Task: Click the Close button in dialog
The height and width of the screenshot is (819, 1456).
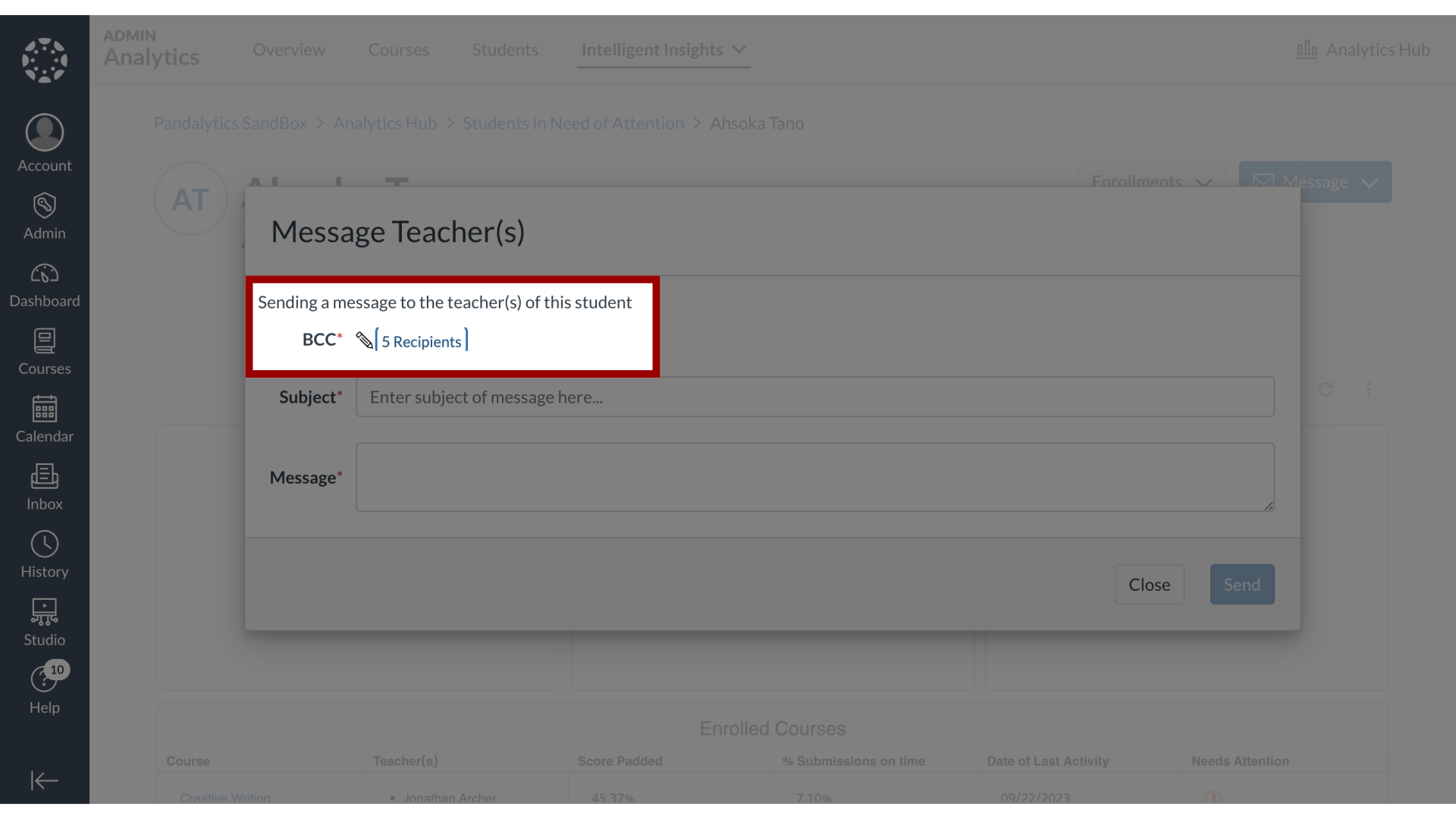Action: click(1149, 584)
